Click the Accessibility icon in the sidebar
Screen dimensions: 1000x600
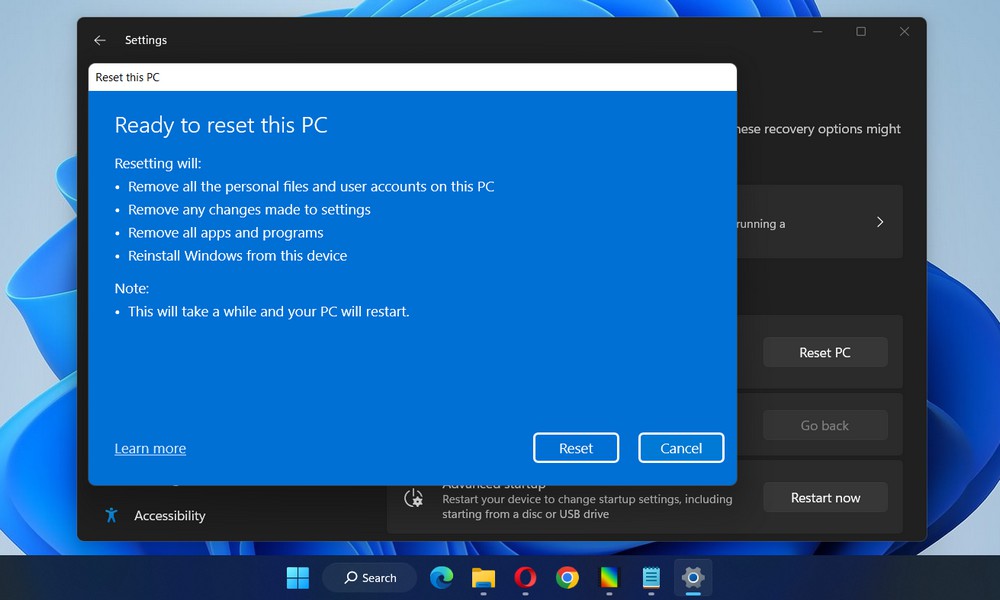(112, 515)
